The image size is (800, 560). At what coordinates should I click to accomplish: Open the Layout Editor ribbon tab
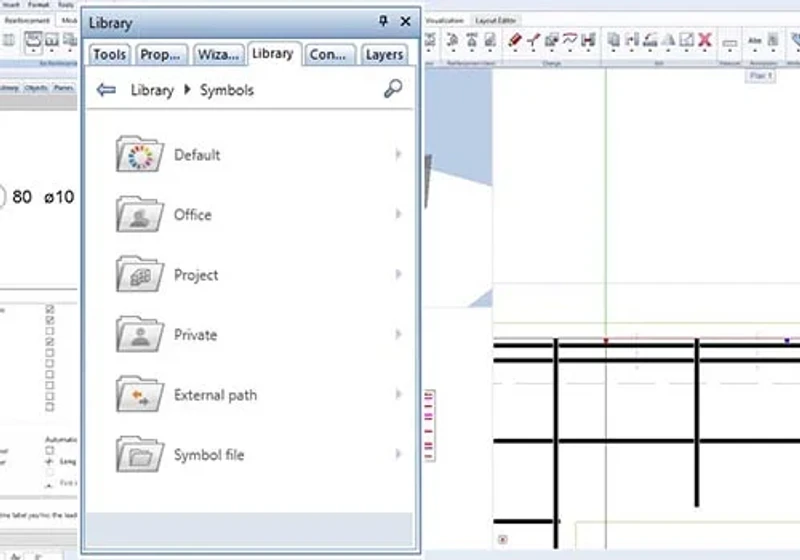(495, 20)
